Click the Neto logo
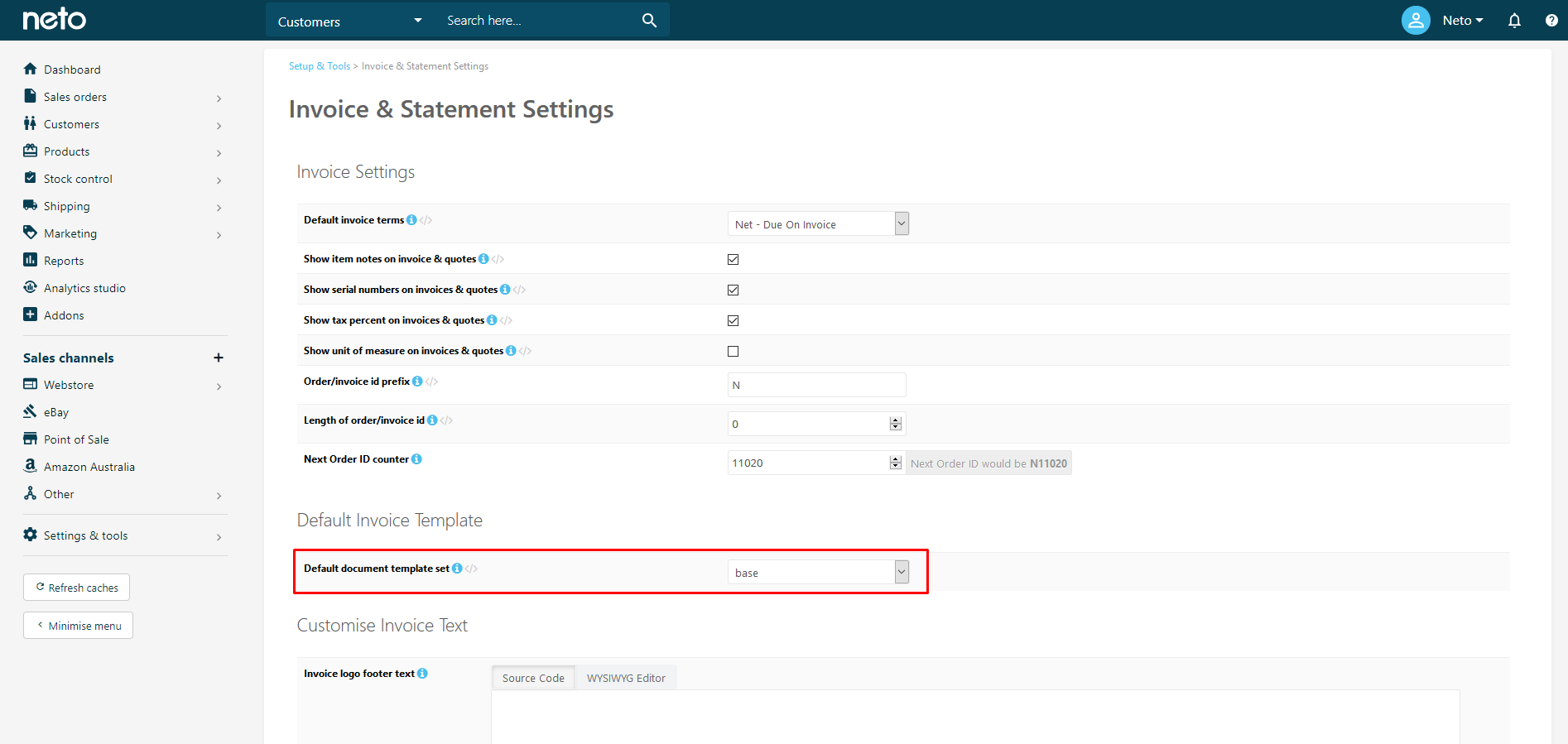The height and width of the screenshot is (744, 1568). pyautogui.click(x=55, y=20)
